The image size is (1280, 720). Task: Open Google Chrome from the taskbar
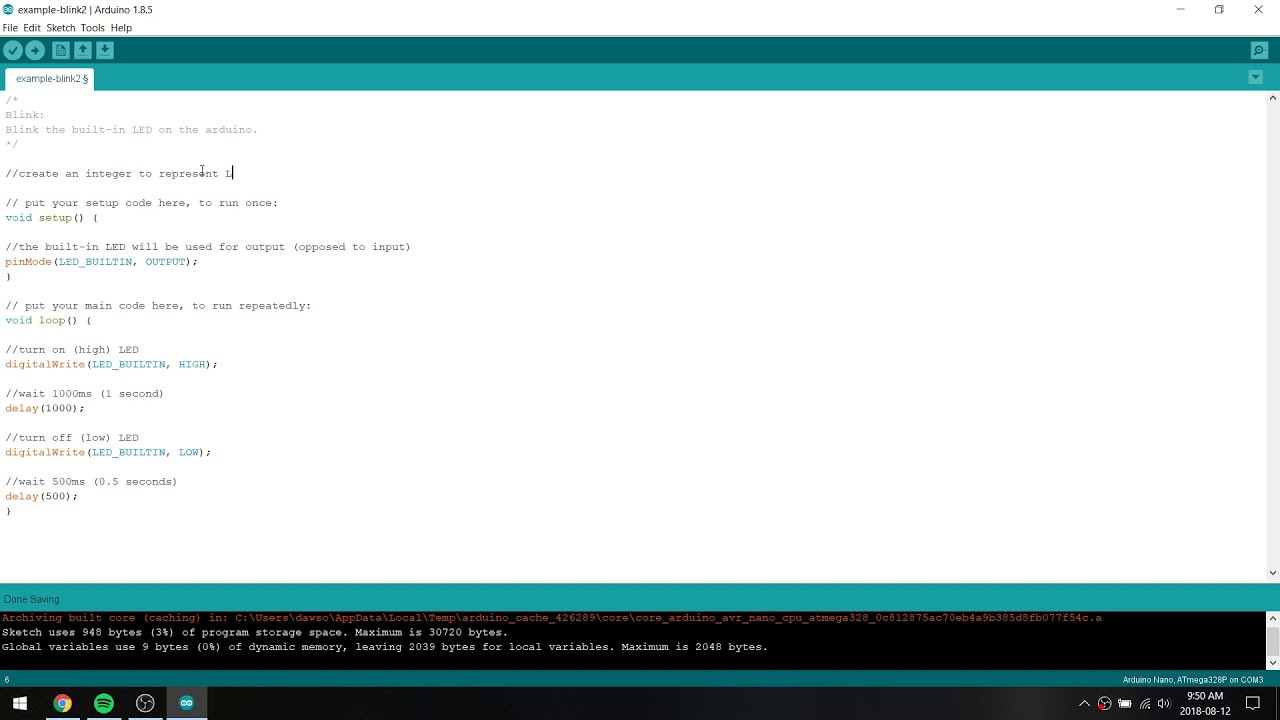pos(62,703)
